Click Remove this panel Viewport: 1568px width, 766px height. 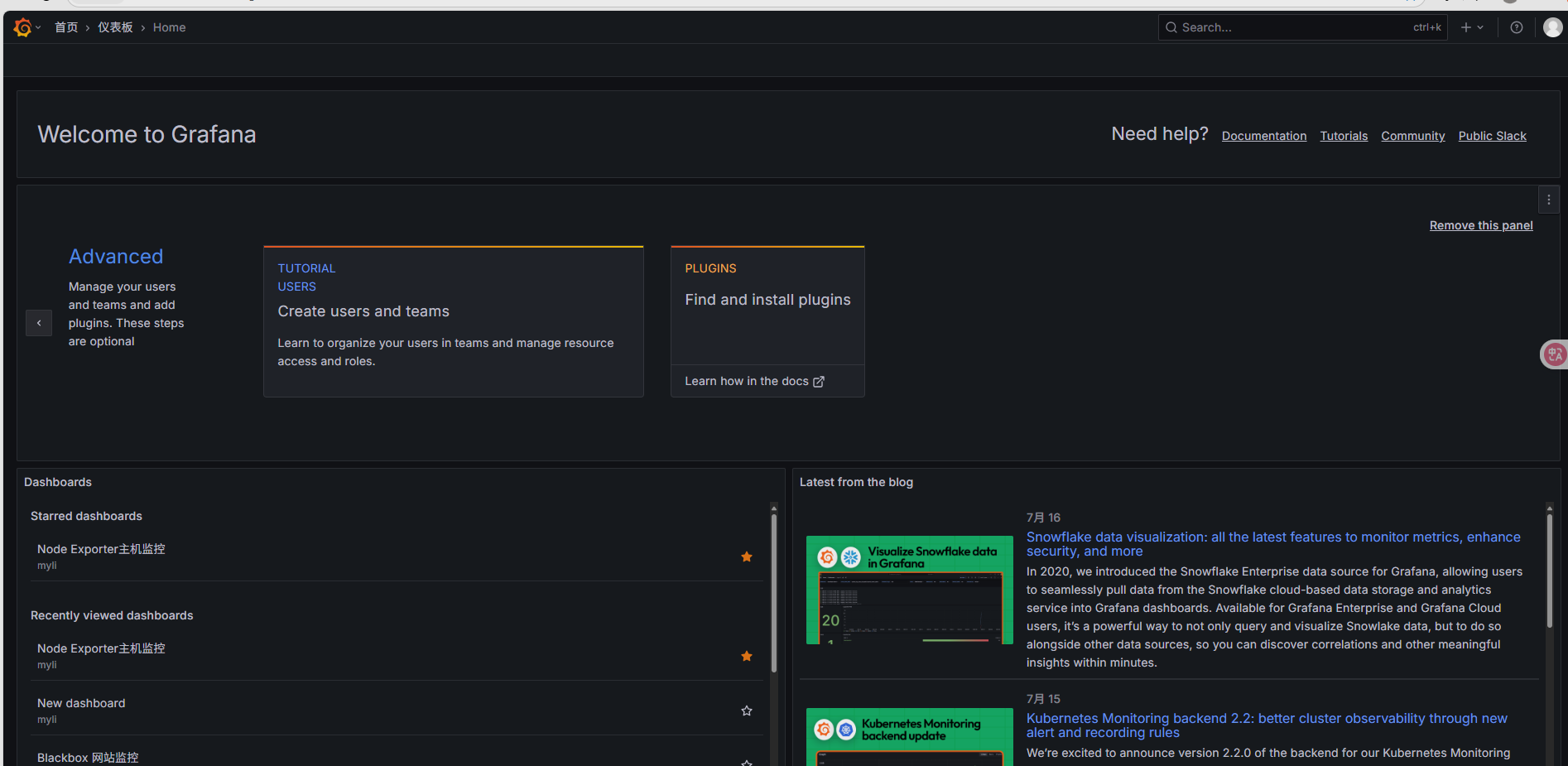1481,224
